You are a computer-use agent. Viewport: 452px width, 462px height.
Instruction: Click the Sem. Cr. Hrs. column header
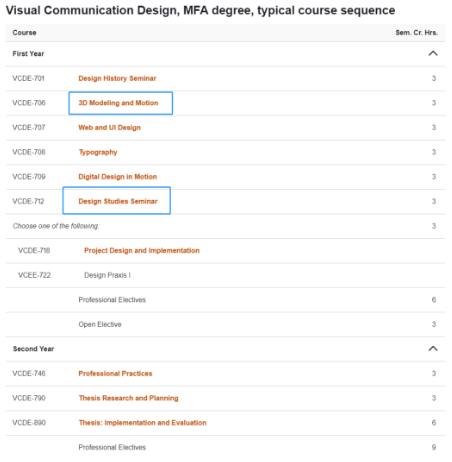click(x=416, y=33)
